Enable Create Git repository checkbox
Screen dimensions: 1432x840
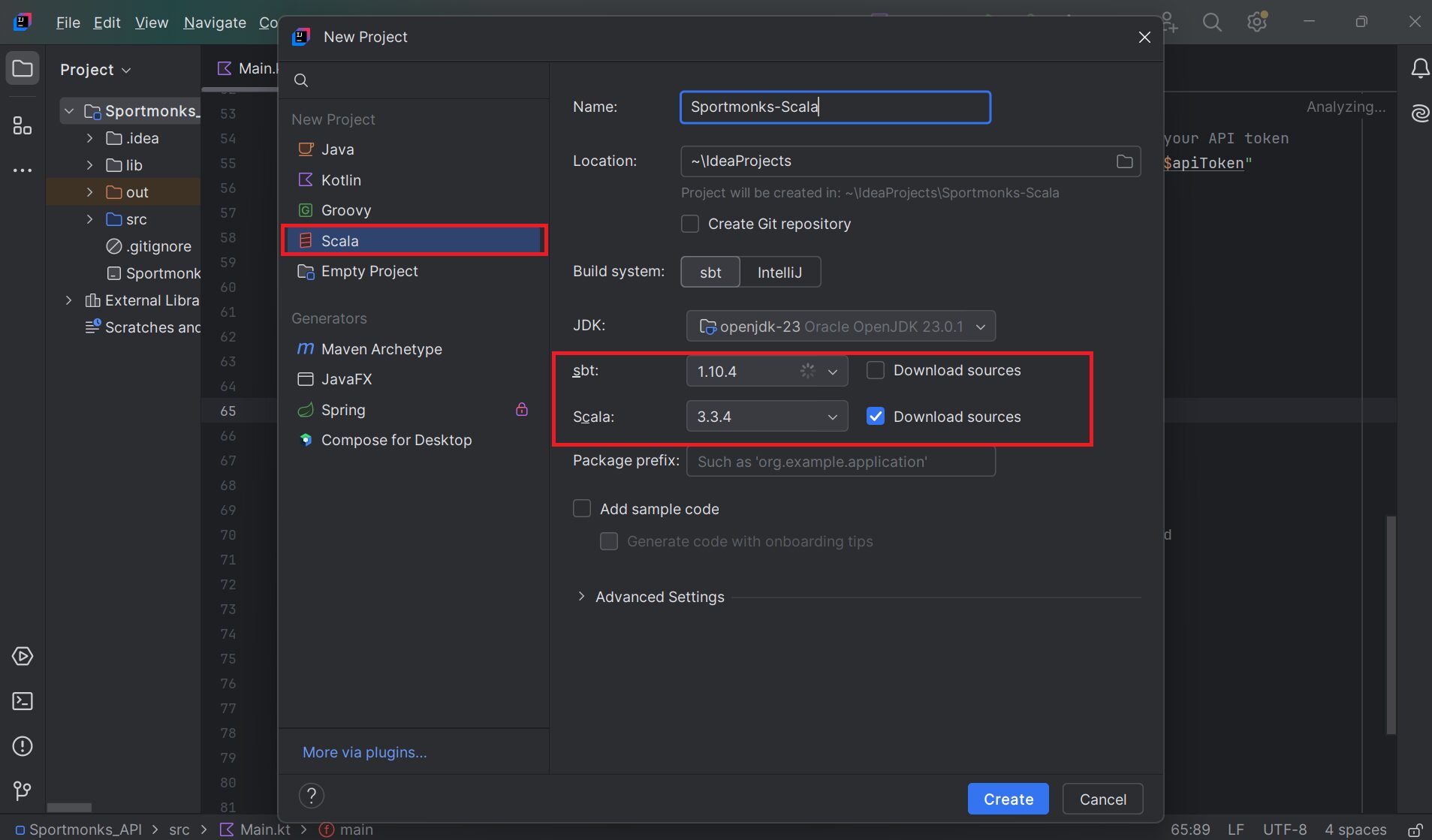tap(690, 224)
